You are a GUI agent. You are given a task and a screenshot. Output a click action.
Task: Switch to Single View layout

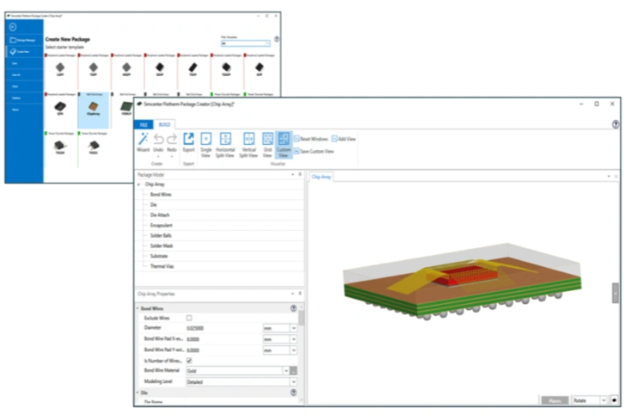click(207, 144)
